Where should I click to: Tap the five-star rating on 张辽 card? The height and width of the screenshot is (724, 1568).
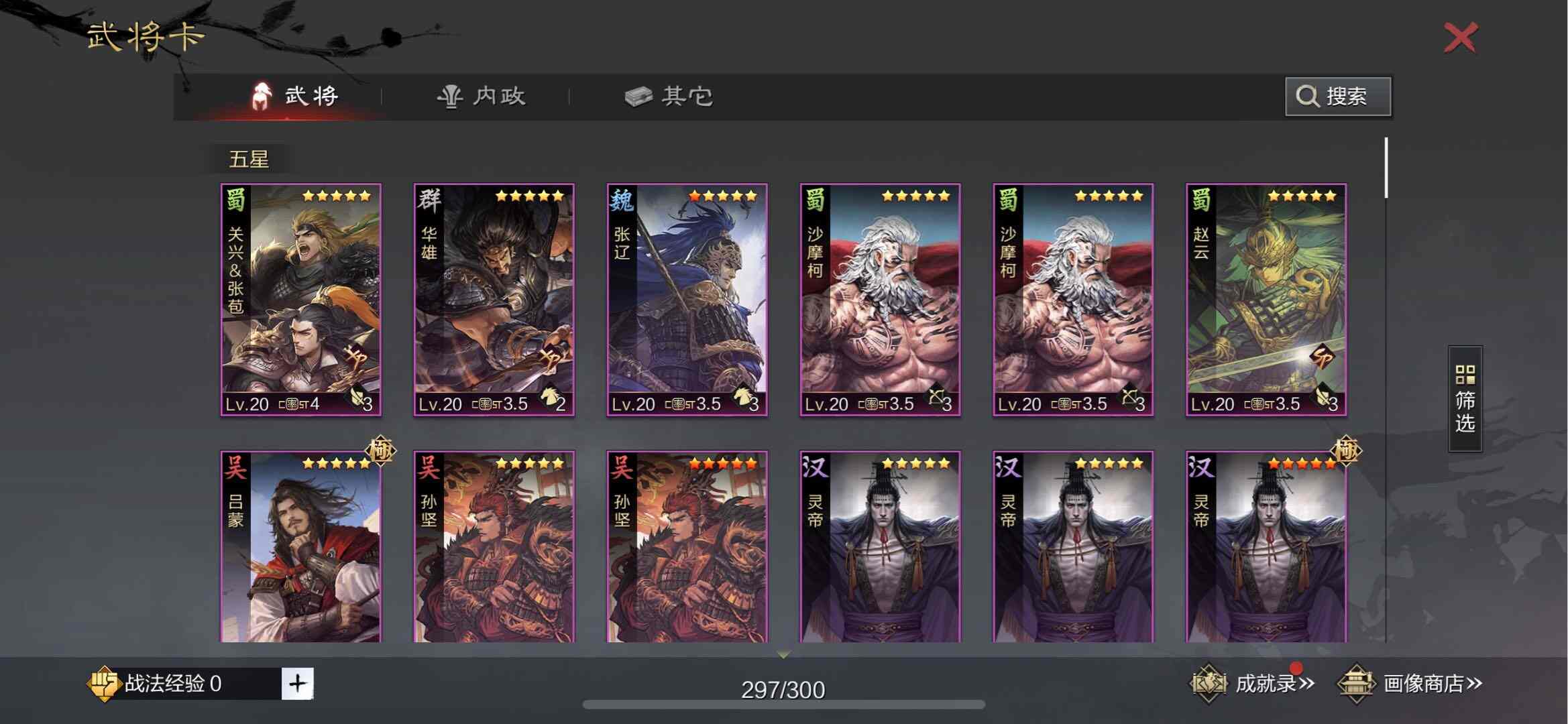(723, 196)
